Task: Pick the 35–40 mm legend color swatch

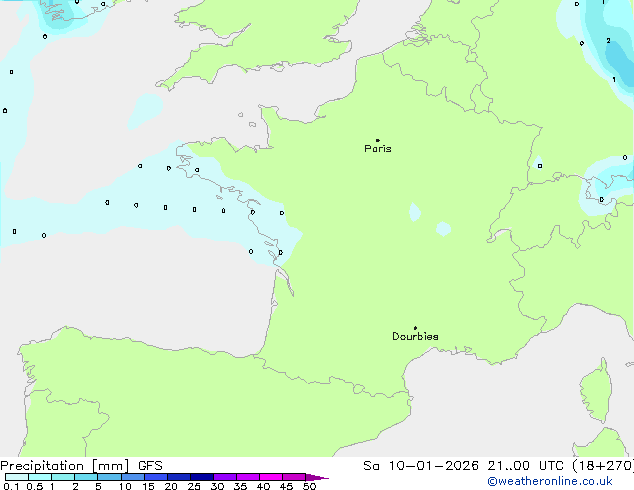Action: tap(248, 477)
